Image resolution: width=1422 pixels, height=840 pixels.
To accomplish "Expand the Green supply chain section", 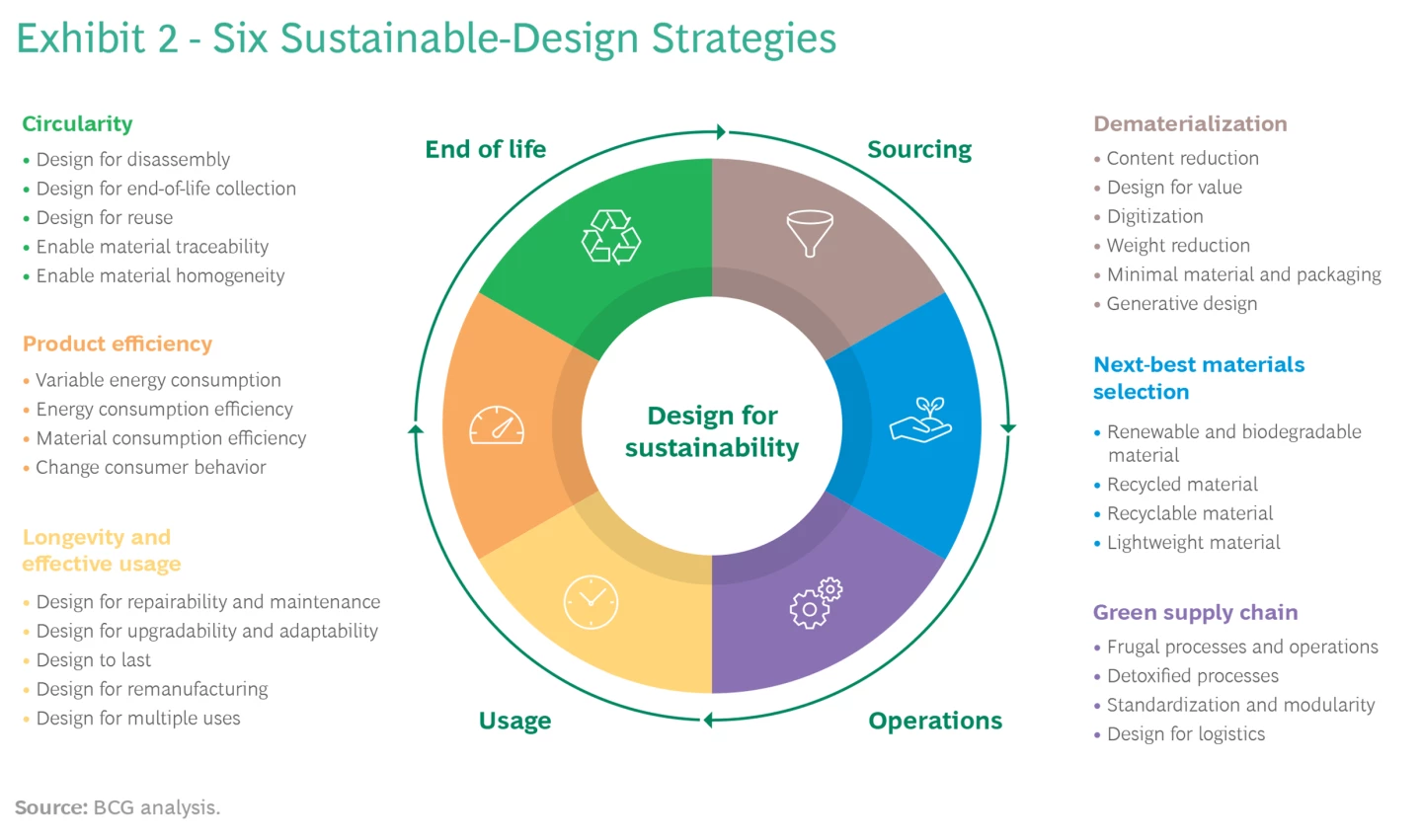I will tap(1195, 612).
